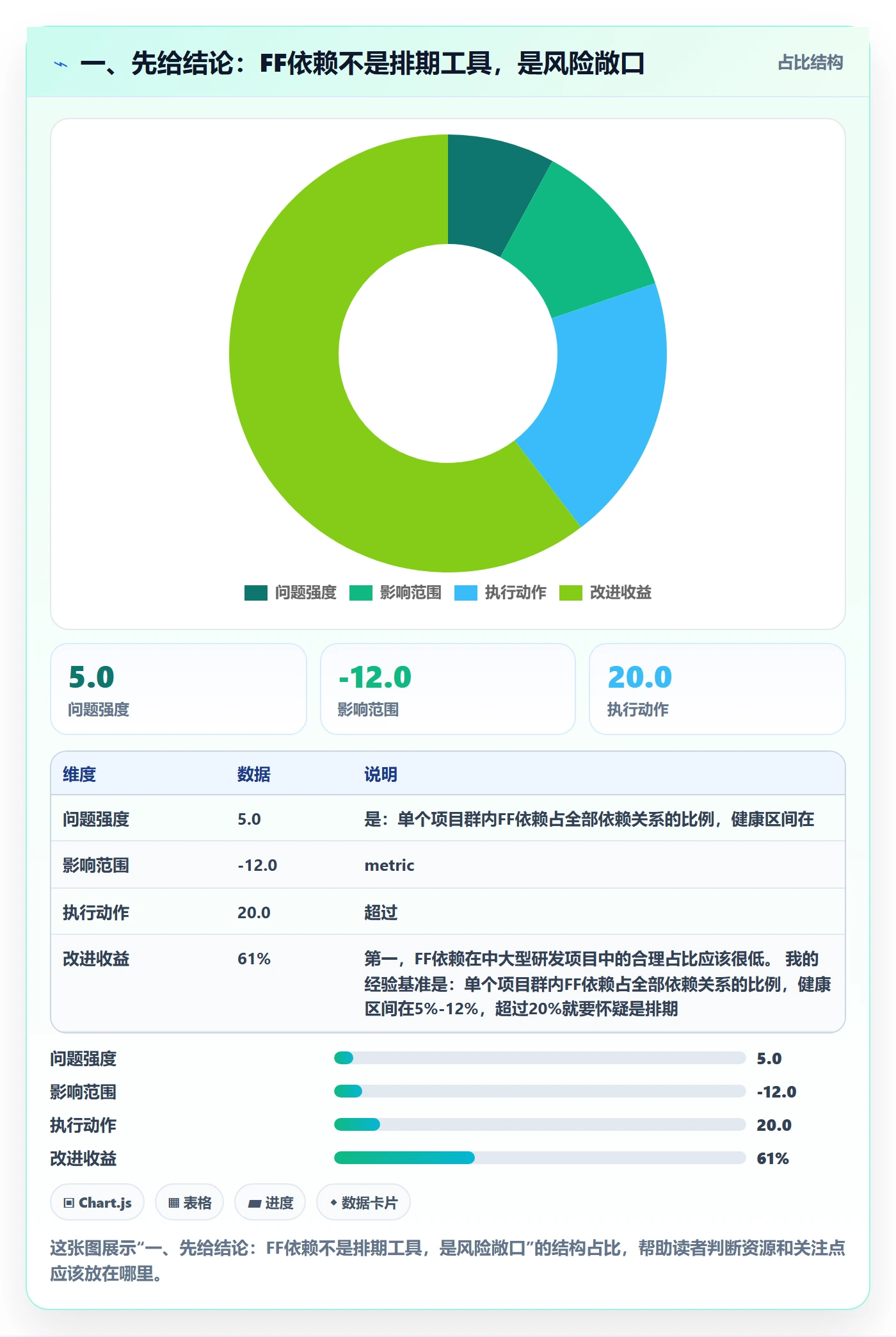The image size is (896, 1337).
Task: Toggle the 影响范围 legend color box
Action: tap(360, 593)
